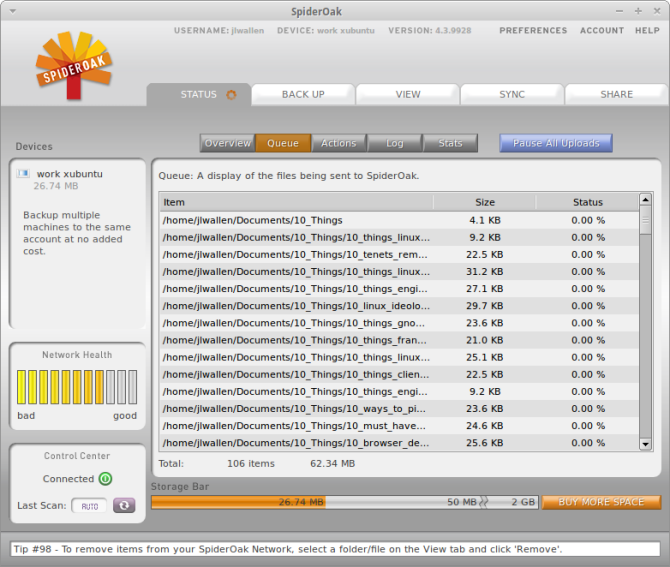Switch to the View tab

408,94
